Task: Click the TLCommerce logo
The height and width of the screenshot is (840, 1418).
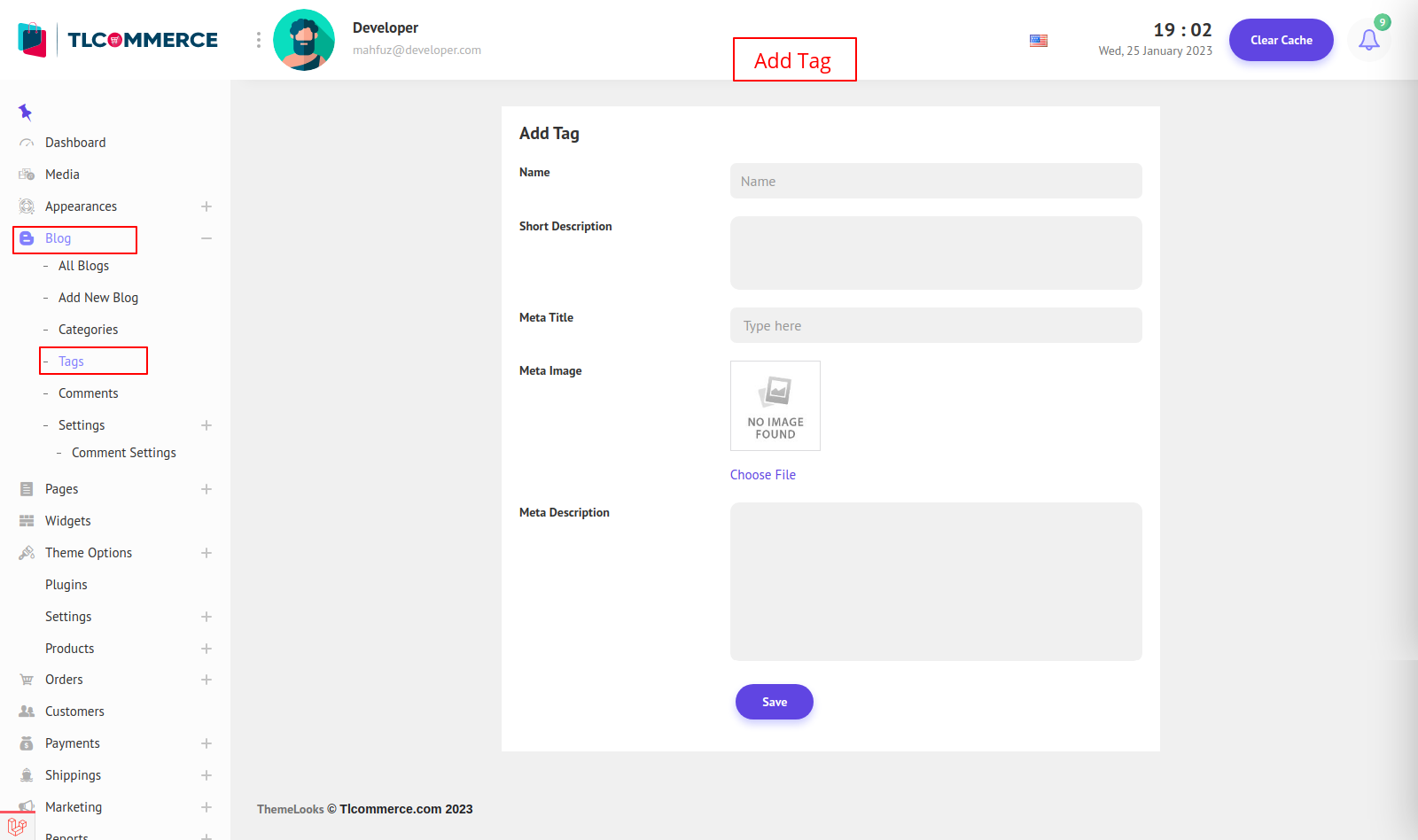Action: tap(118, 40)
